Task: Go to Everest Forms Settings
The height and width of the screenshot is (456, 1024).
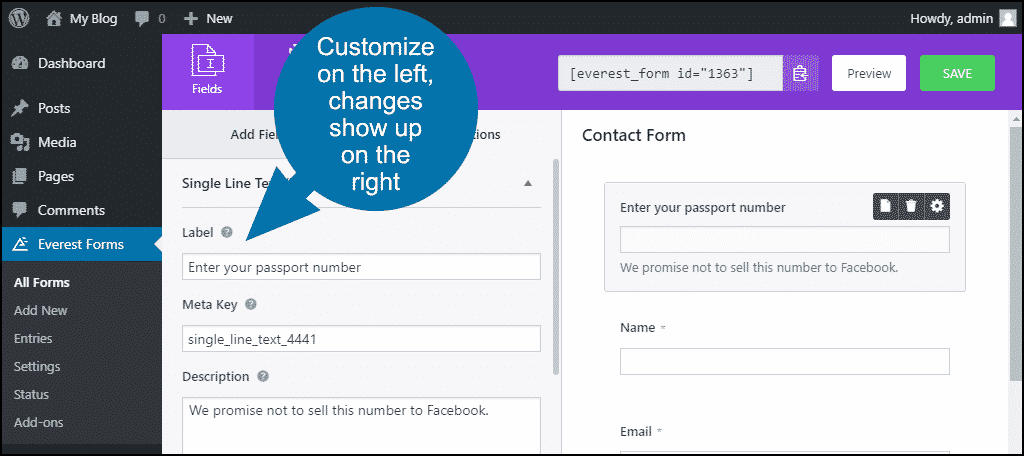Action: click(x=37, y=366)
